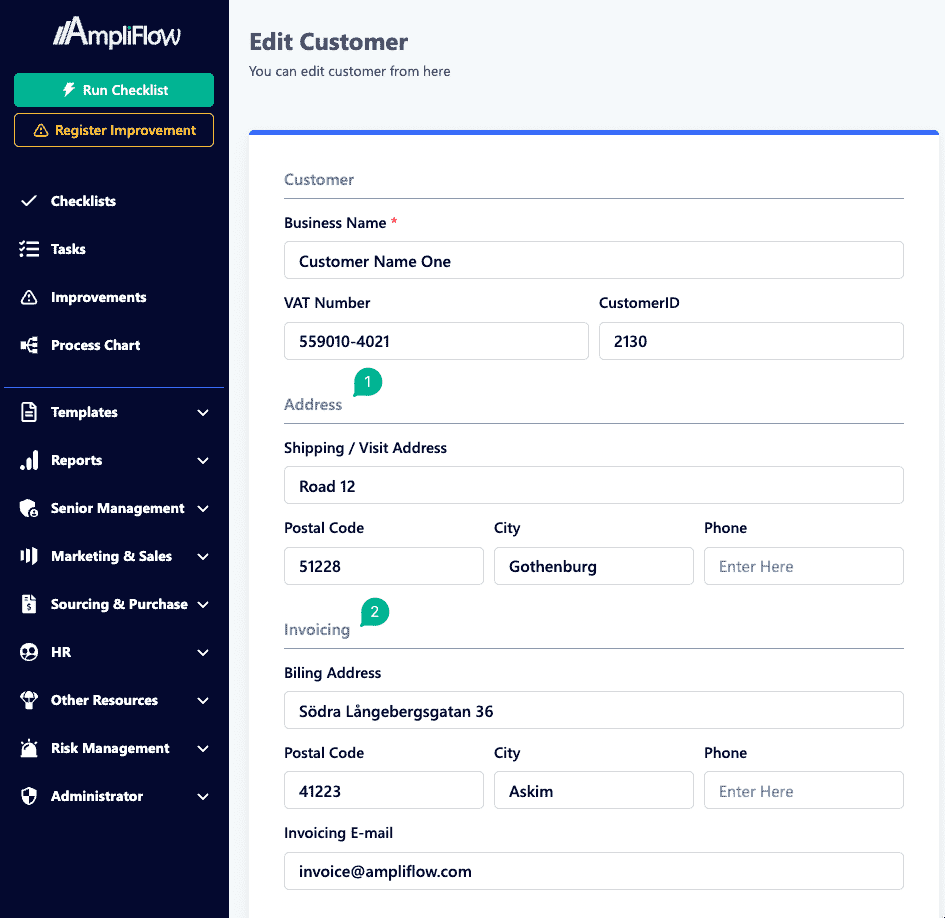Click the Reports bar chart icon
Image resolution: width=945 pixels, height=918 pixels.
click(29, 460)
